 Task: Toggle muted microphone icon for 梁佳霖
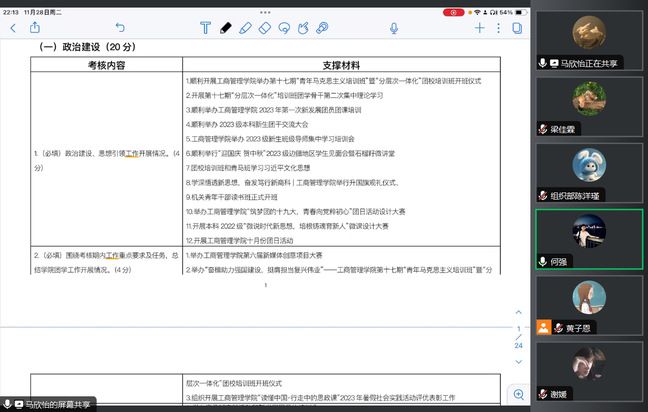(542, 129)
